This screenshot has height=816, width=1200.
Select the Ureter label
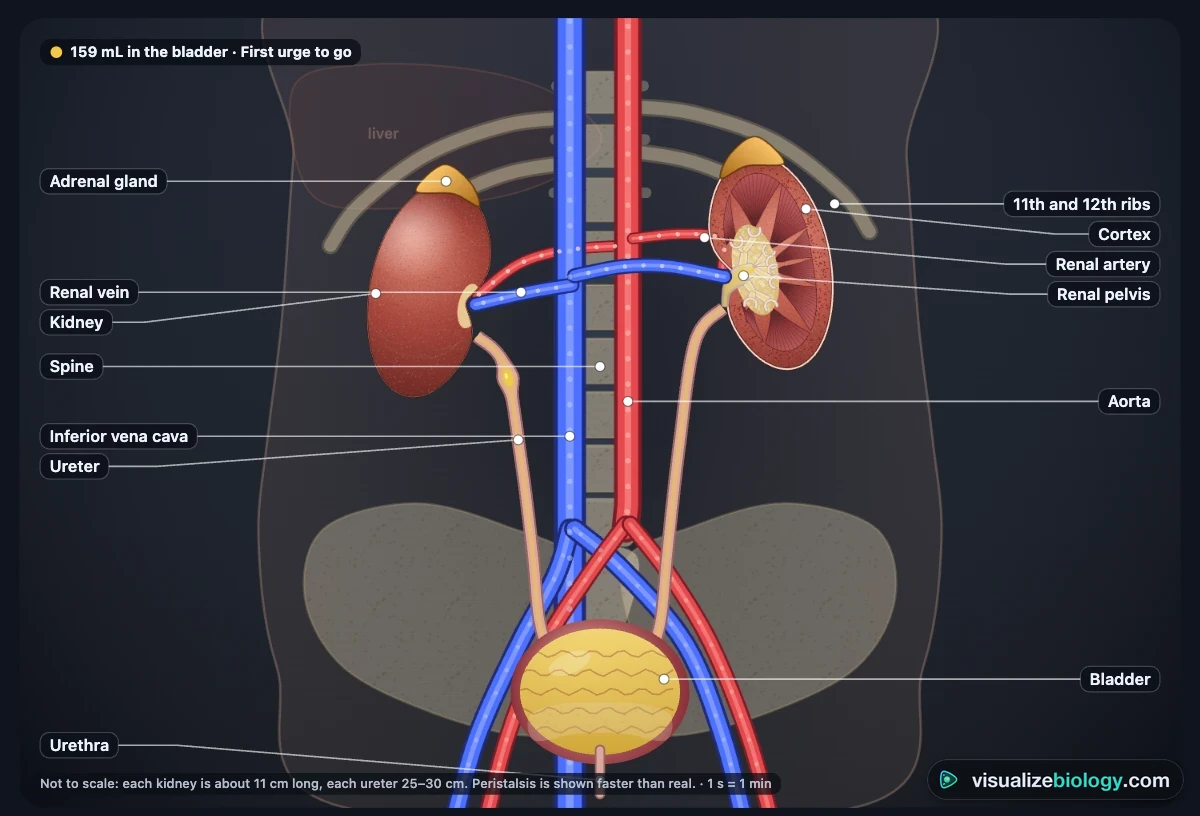[75, 466]
